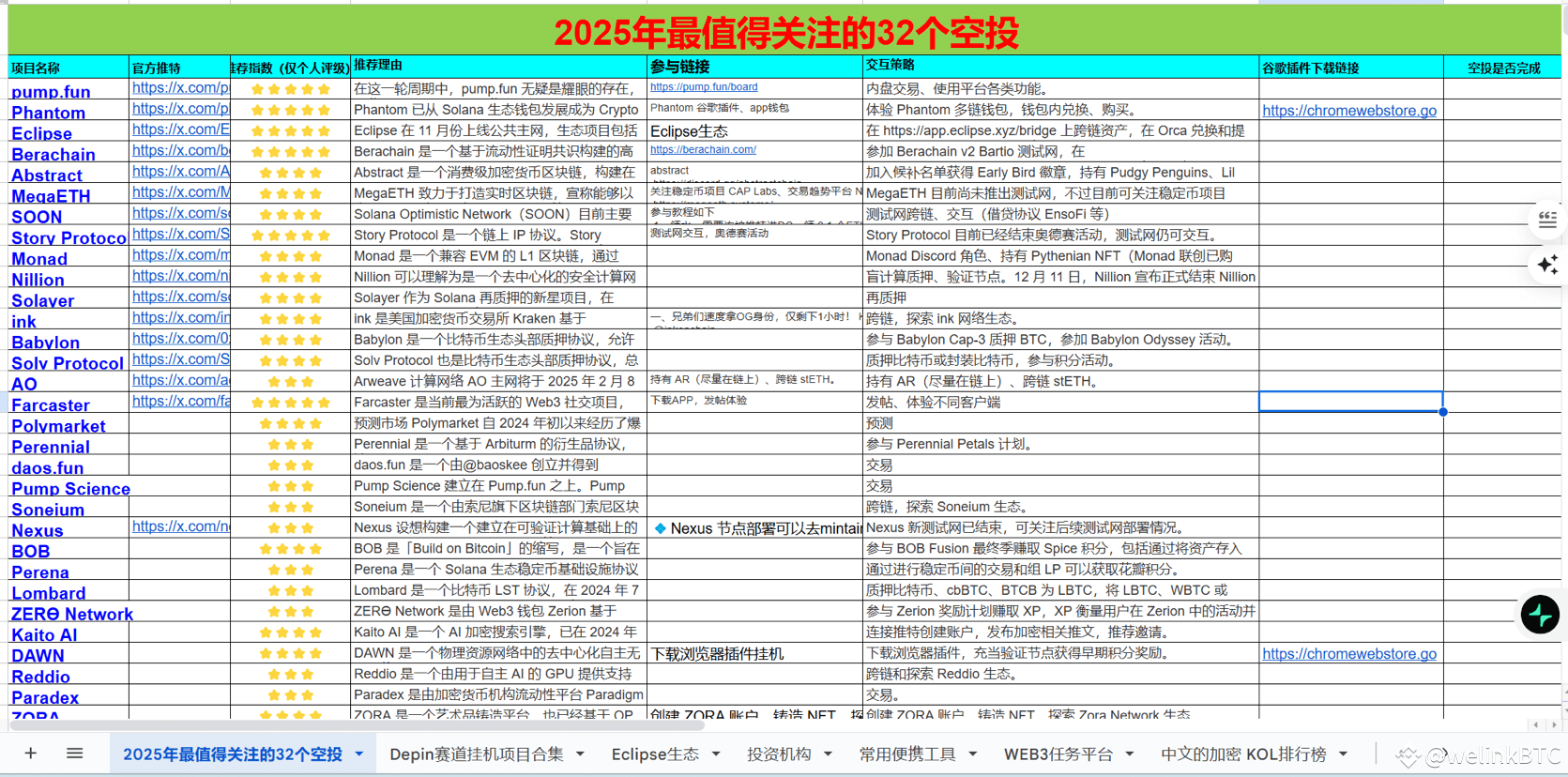The height and width of the screenshot is (777, 1568).
Task: Click the scroll-left arrow at bottom right
Action: 1536,724
